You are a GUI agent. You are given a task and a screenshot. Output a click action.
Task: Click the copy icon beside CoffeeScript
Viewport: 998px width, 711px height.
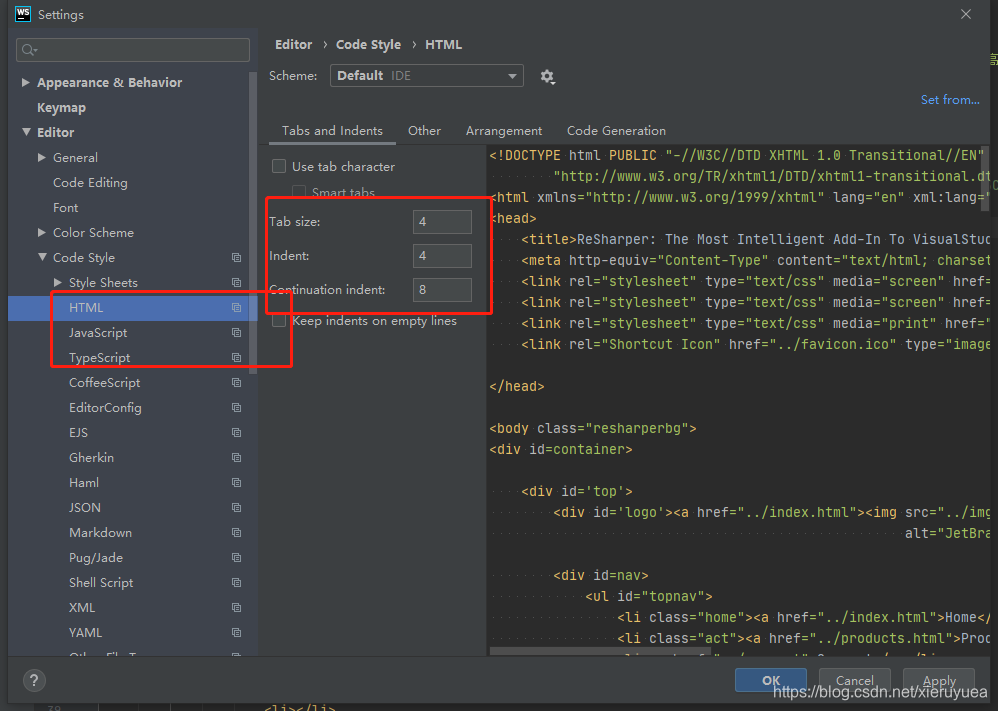click(x=236, y=383)
